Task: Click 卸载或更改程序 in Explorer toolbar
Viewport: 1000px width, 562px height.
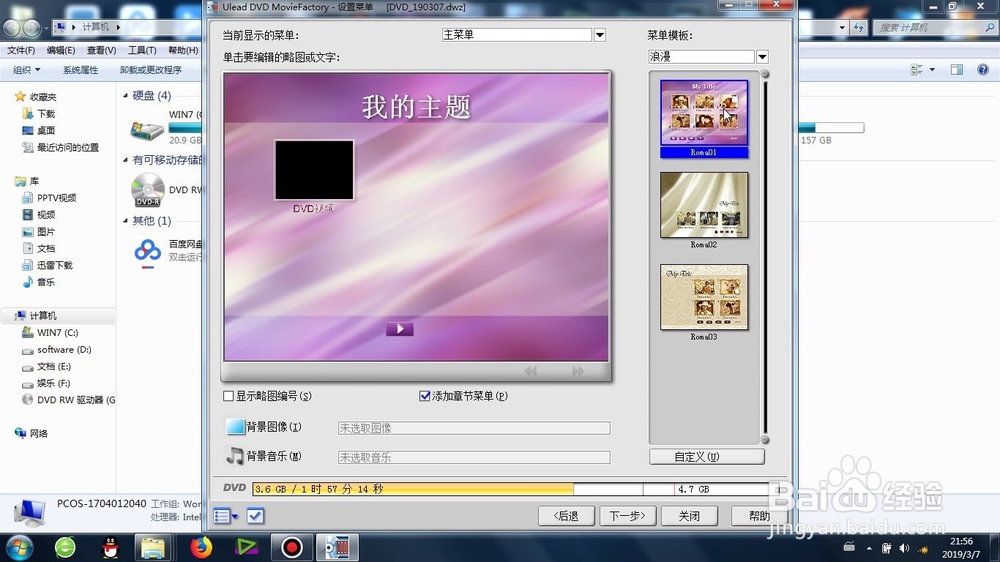Action: click(x=151, y=70)
